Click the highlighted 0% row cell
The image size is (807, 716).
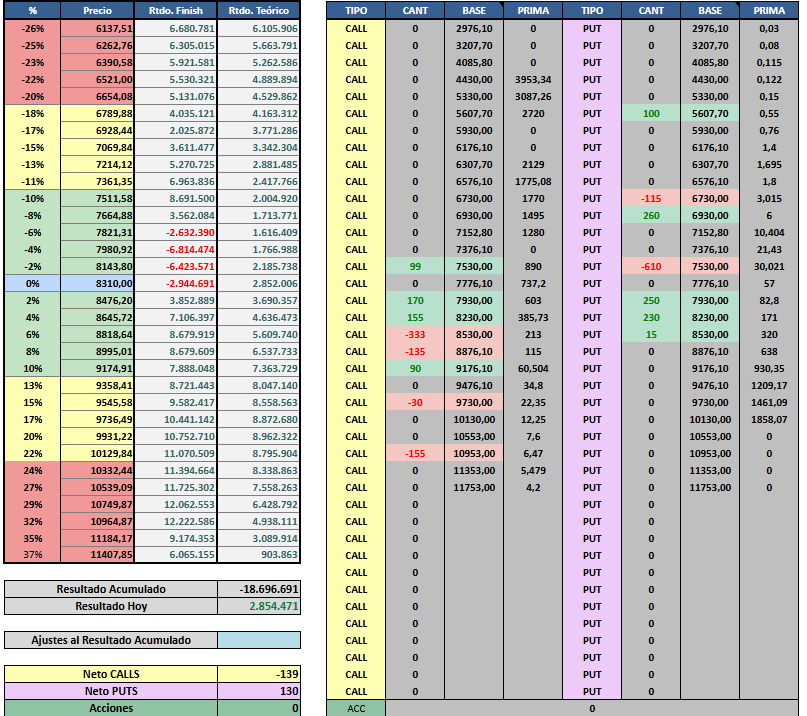(32, 284)
